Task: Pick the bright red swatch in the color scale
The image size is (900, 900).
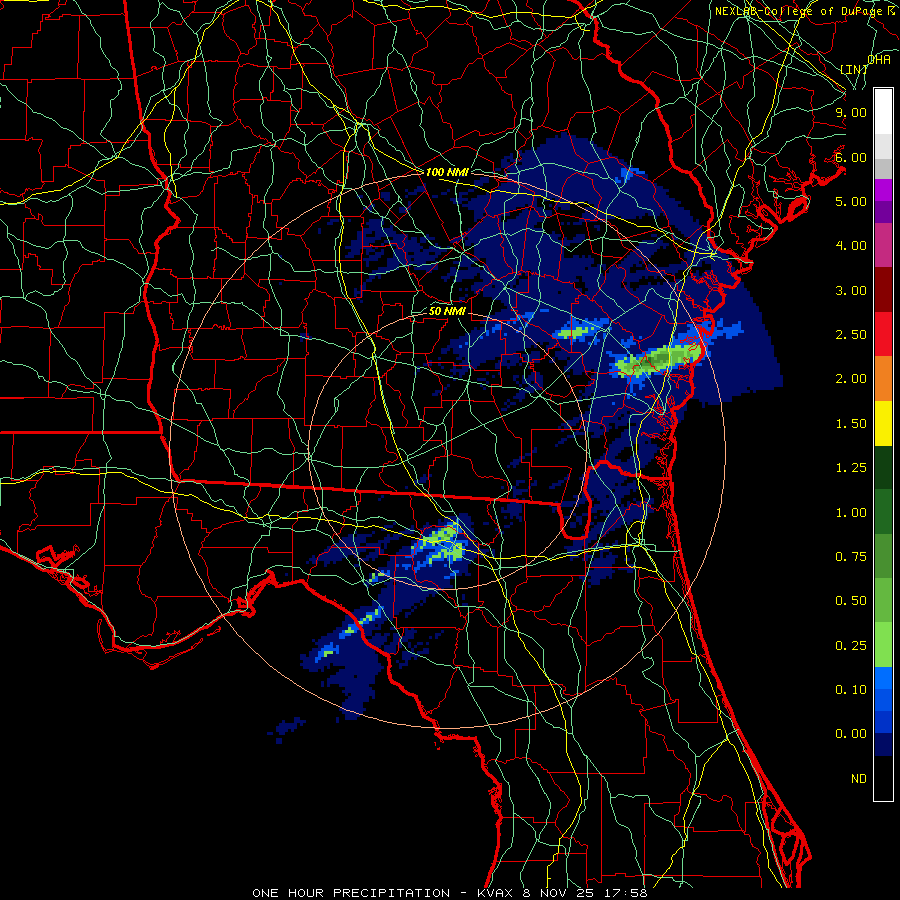Action: [x=883, y=334]
